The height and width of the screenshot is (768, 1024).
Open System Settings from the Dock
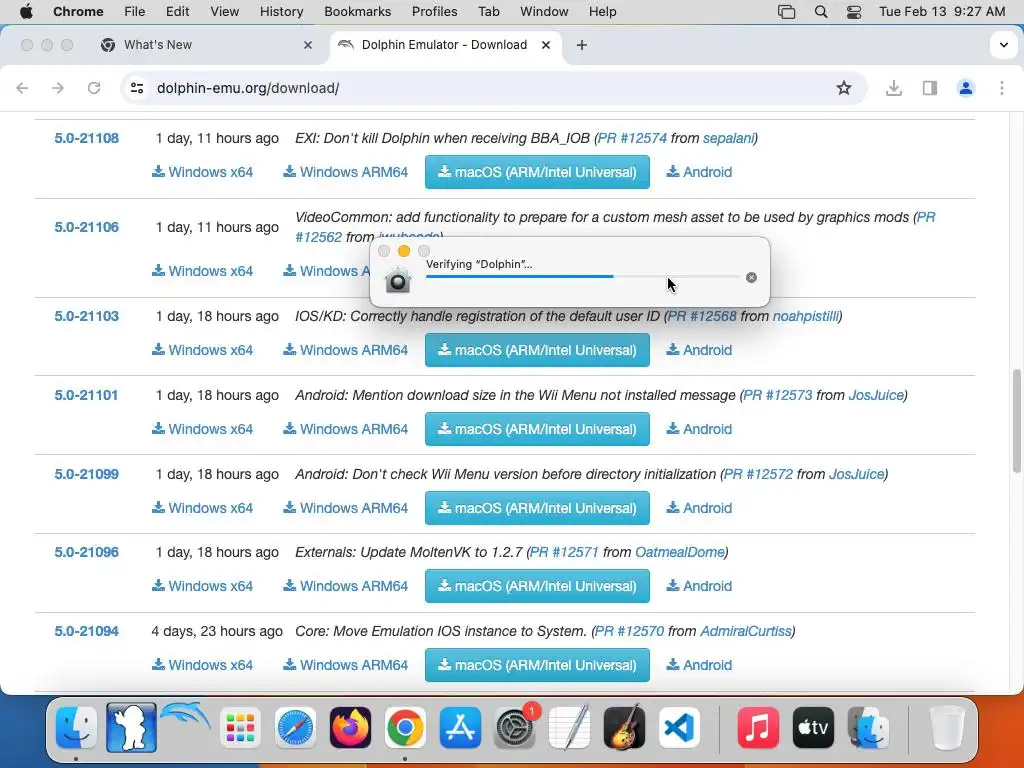(514, 728)
